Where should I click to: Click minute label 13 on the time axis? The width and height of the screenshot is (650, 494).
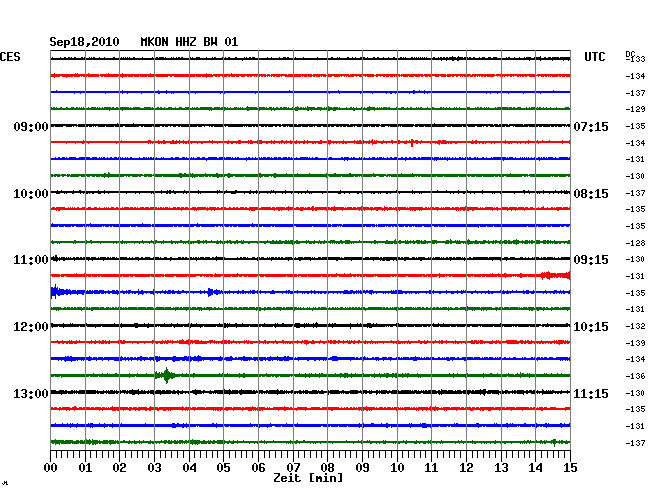pyautogui.click(x=501, y=467)
